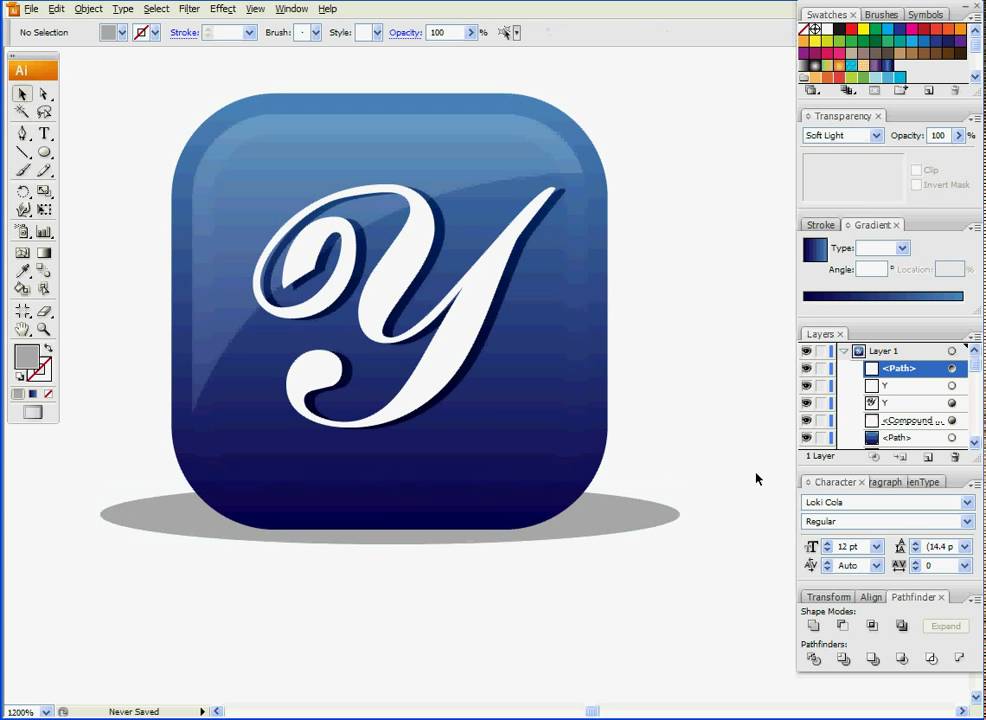Select the Unite shape mode in Pathfinder
Image resolution: width=986 pixels, height=720 pixels.
(814, 625)
